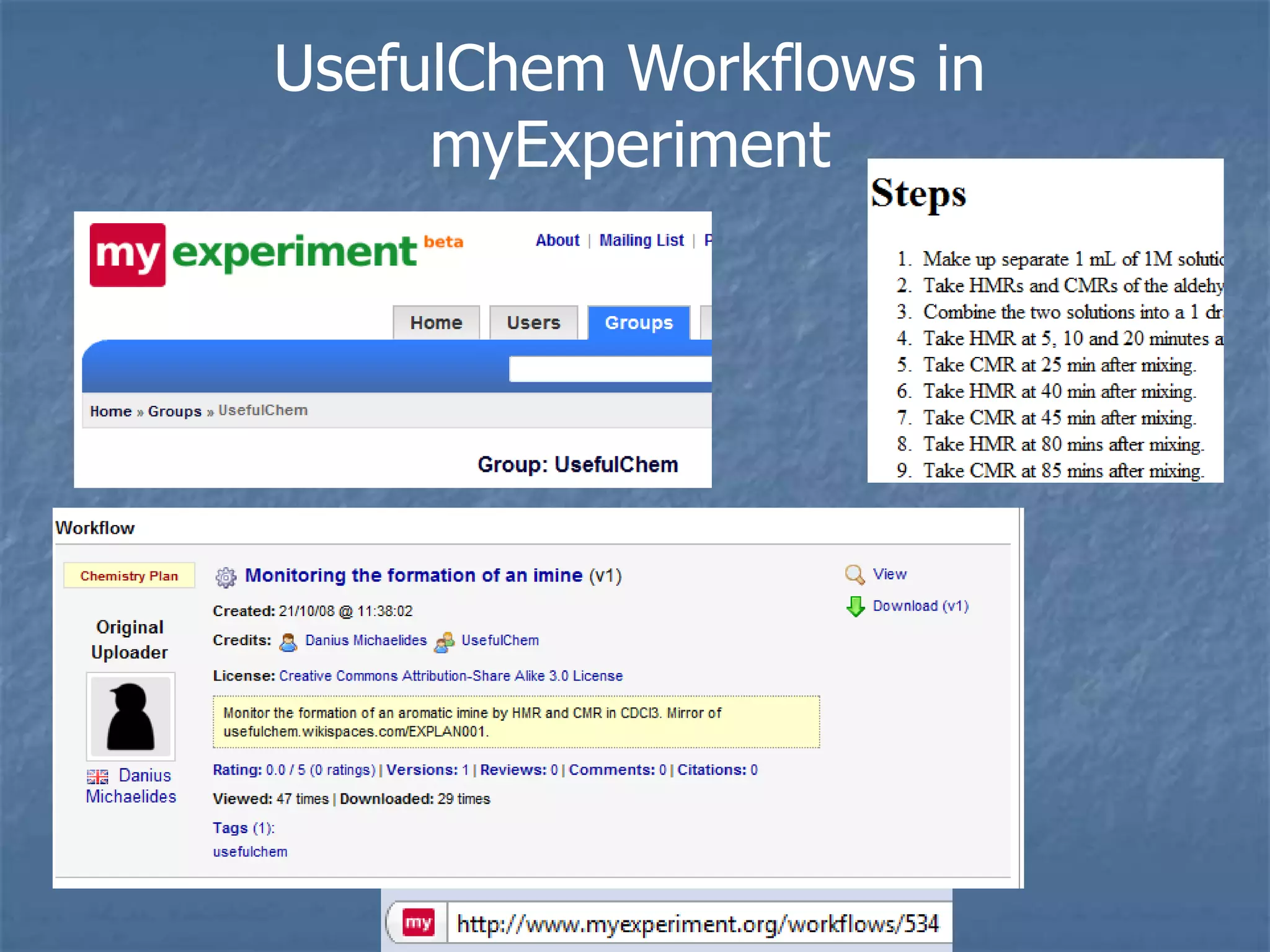The width and height of the screenshot is (1270, 952).
Task: Click the Home breadcrumb link
Action: click(x=110, y=412)
